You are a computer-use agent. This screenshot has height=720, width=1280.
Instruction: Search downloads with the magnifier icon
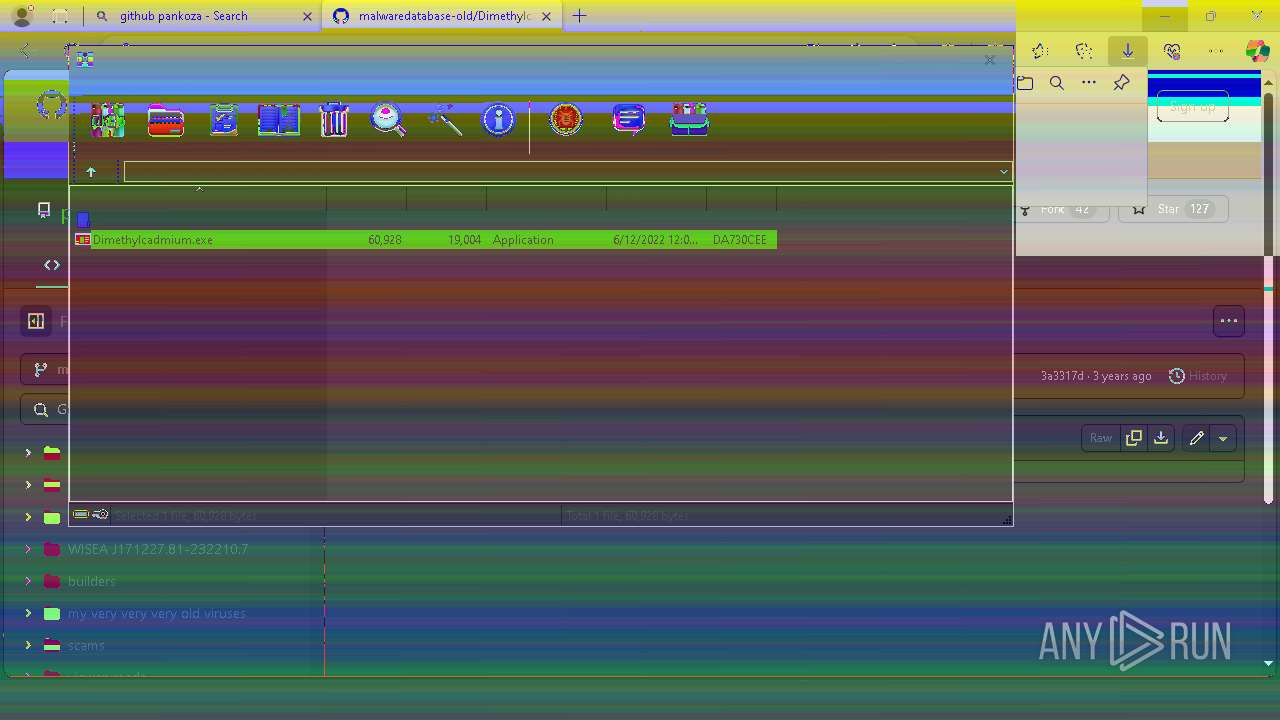click(1057, 83)
